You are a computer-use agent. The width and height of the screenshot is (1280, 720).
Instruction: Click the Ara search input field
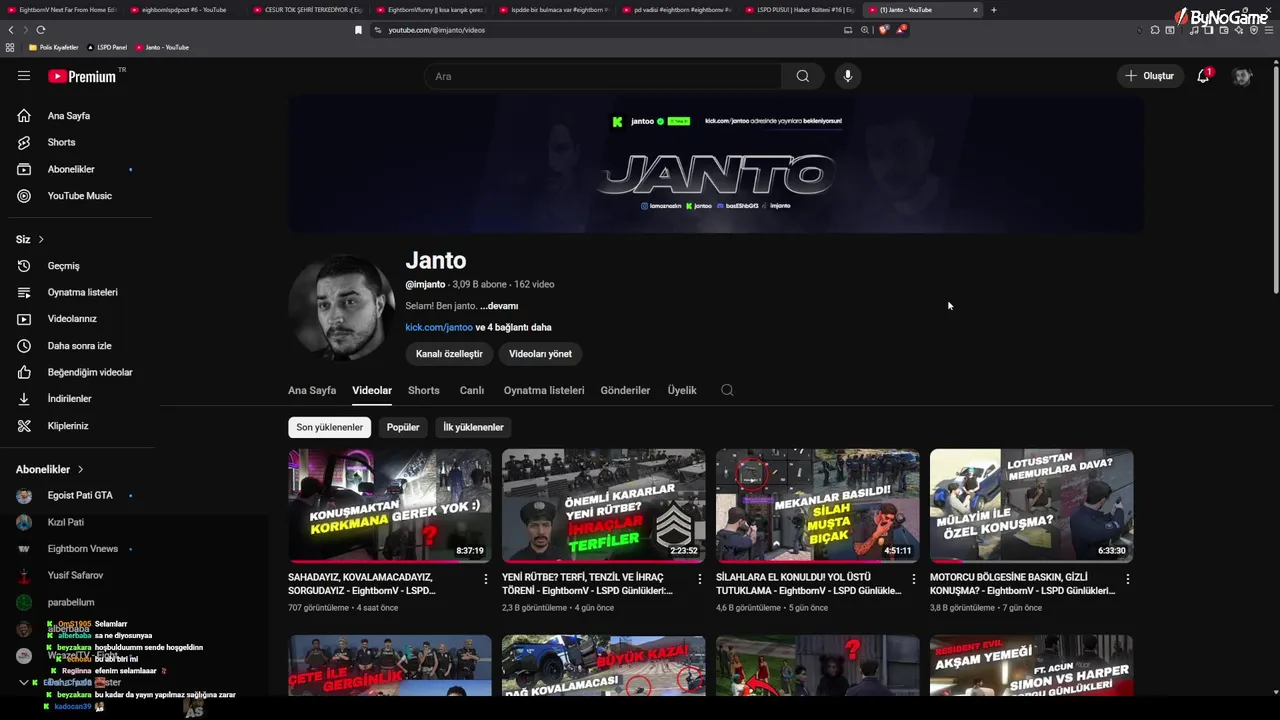(x=603, y=76)
